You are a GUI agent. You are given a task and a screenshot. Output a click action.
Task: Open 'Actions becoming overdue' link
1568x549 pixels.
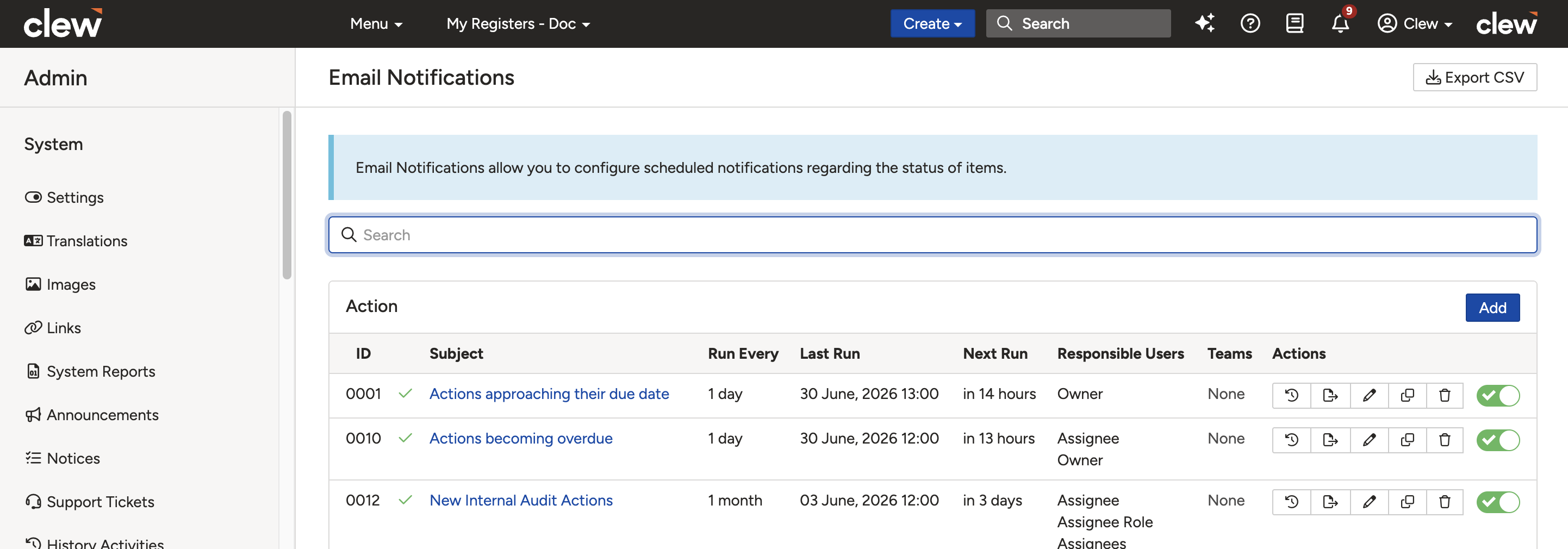(x=520, y=438)
